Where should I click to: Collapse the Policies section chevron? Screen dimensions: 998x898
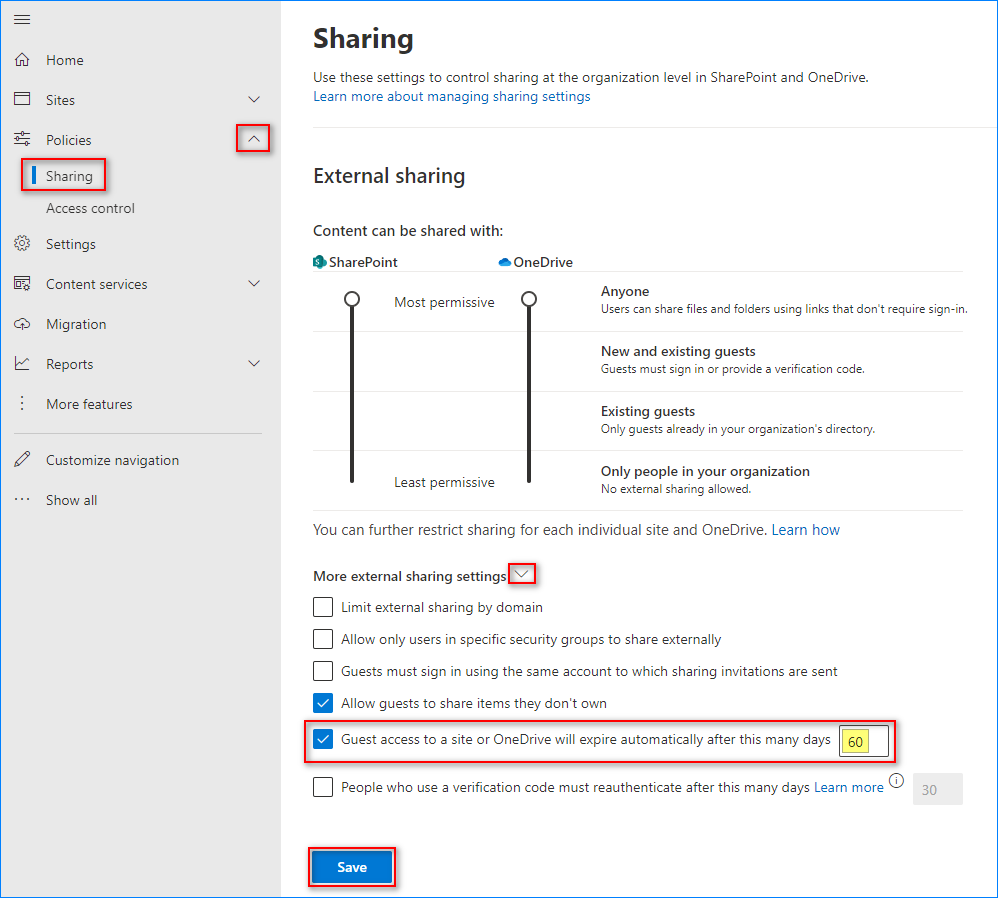click(x=254, y=139)
